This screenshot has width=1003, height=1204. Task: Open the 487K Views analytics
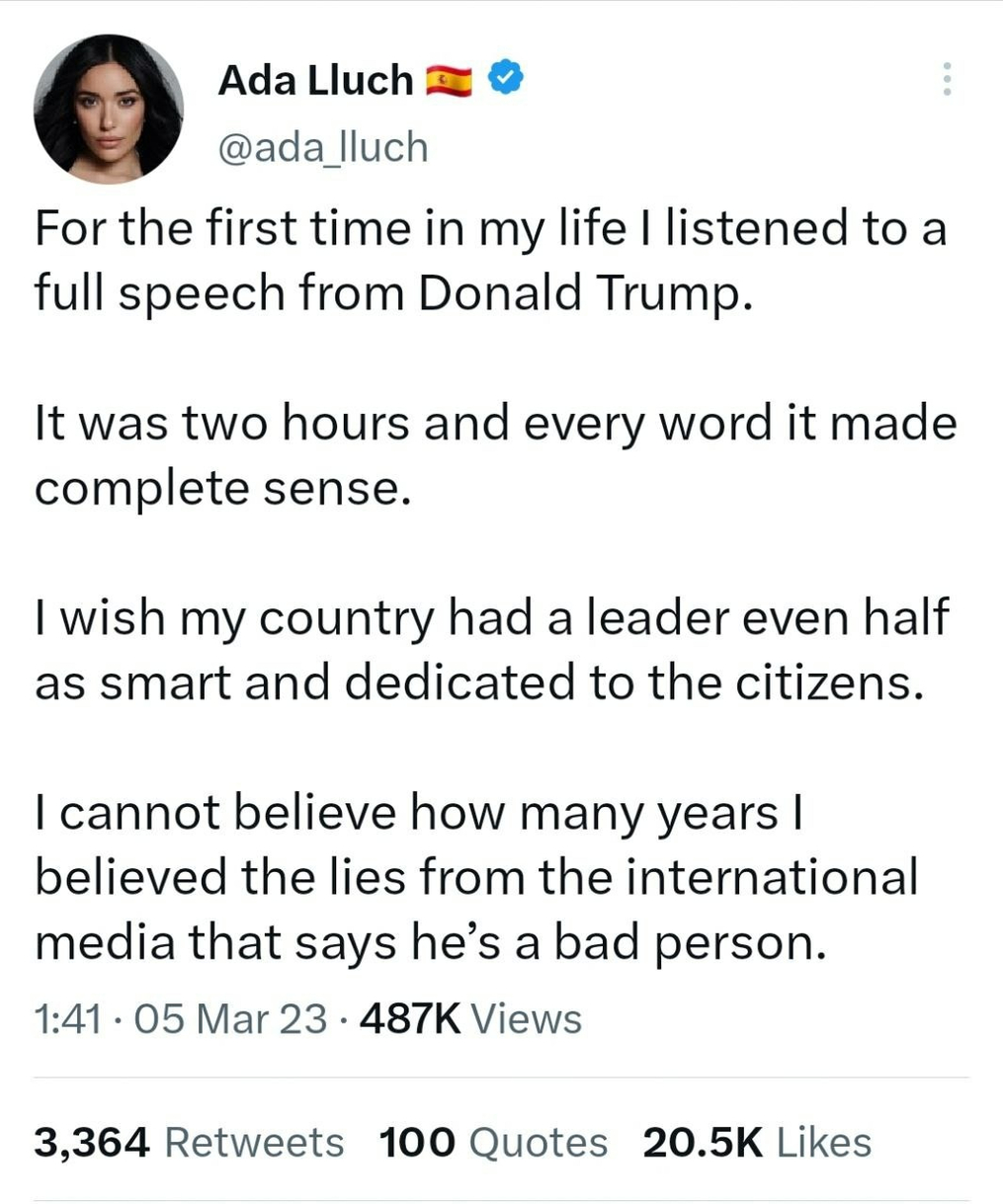coord(470,1018)
